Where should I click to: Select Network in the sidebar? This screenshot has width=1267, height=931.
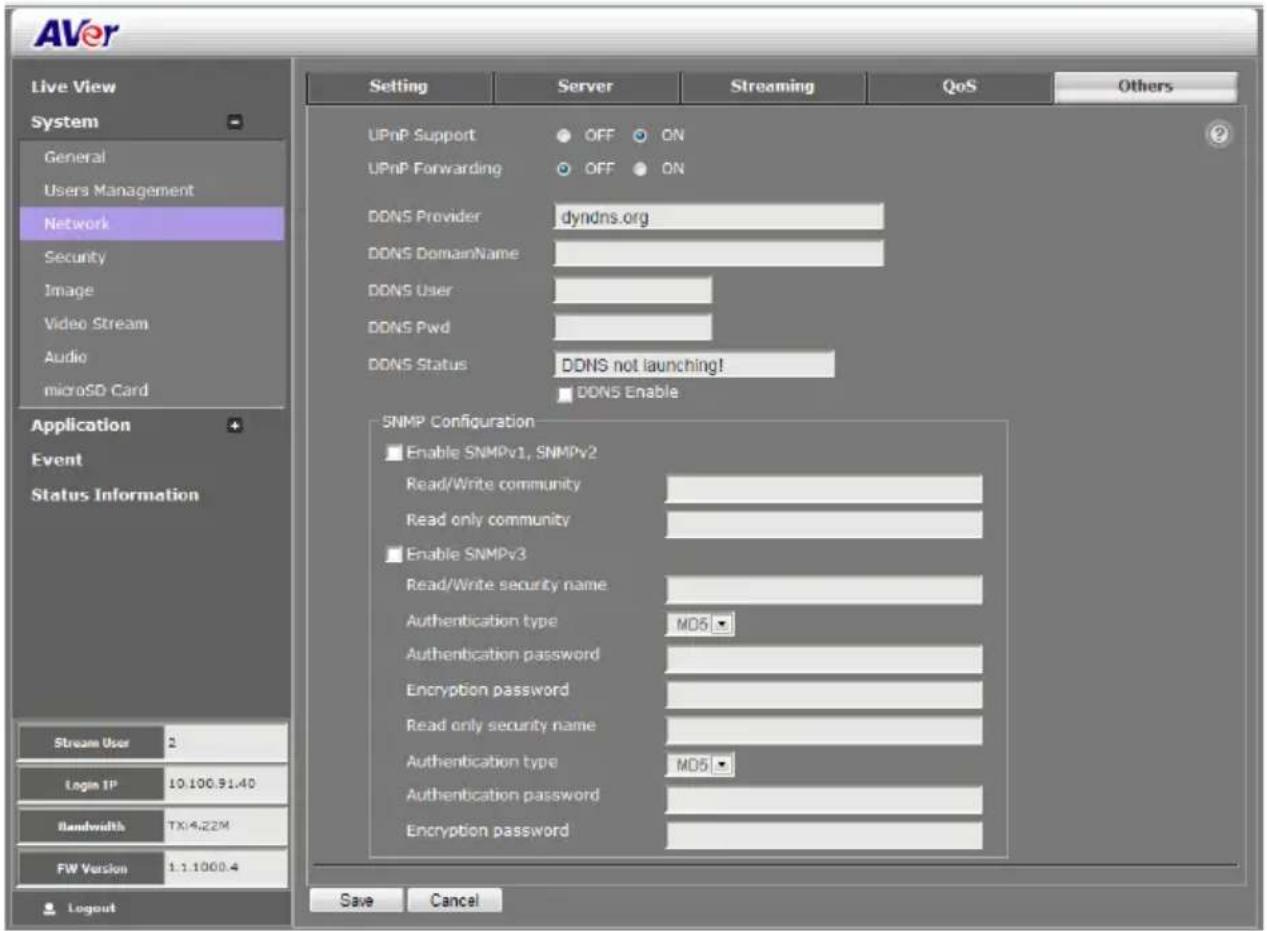[x=151, y=224]
